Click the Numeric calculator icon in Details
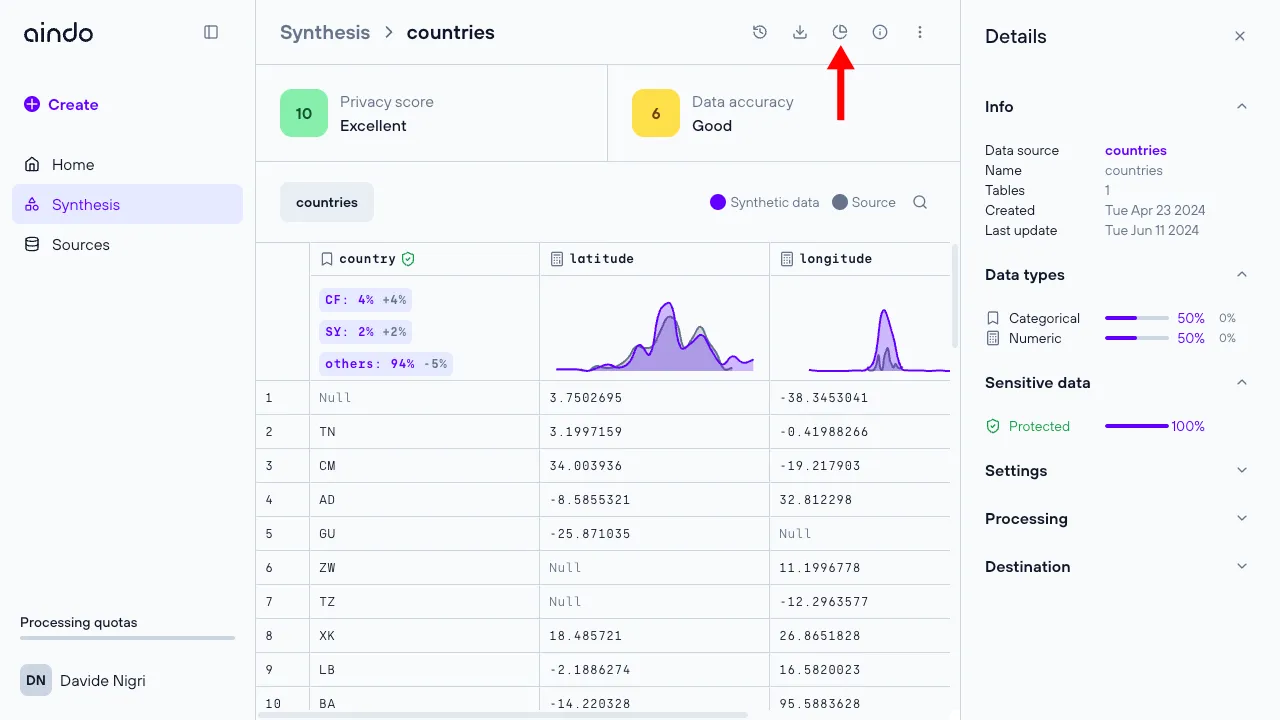 coord(993,338)
